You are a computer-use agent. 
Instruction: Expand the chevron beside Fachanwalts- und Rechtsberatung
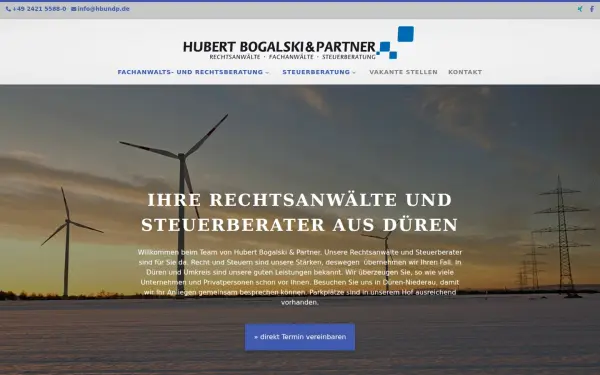[x=267, y=72]
